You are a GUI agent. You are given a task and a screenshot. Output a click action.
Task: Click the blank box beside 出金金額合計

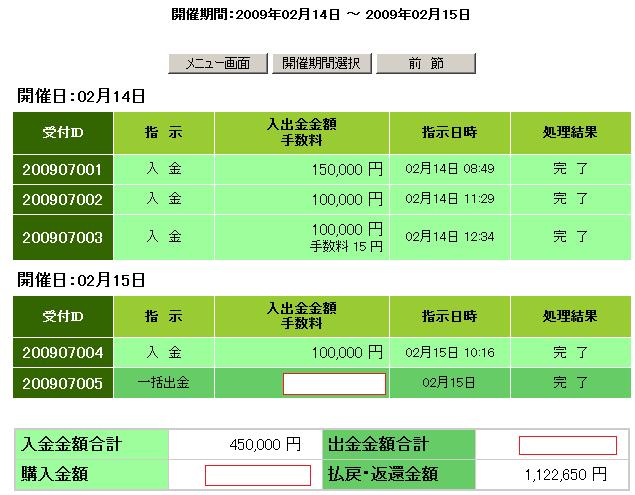click(x=568, y=446)
